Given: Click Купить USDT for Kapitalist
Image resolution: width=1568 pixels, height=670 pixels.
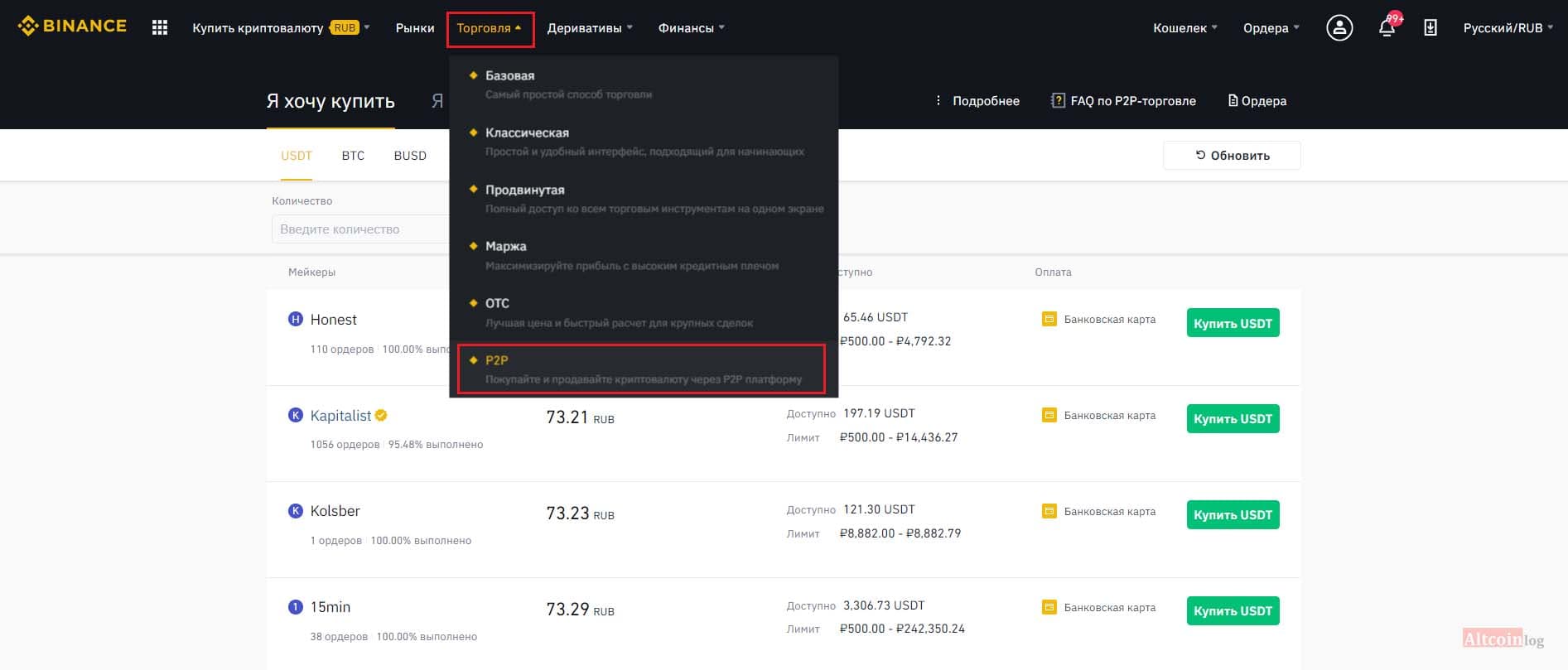Looking at the screenshot, I should click(1233, 419).
